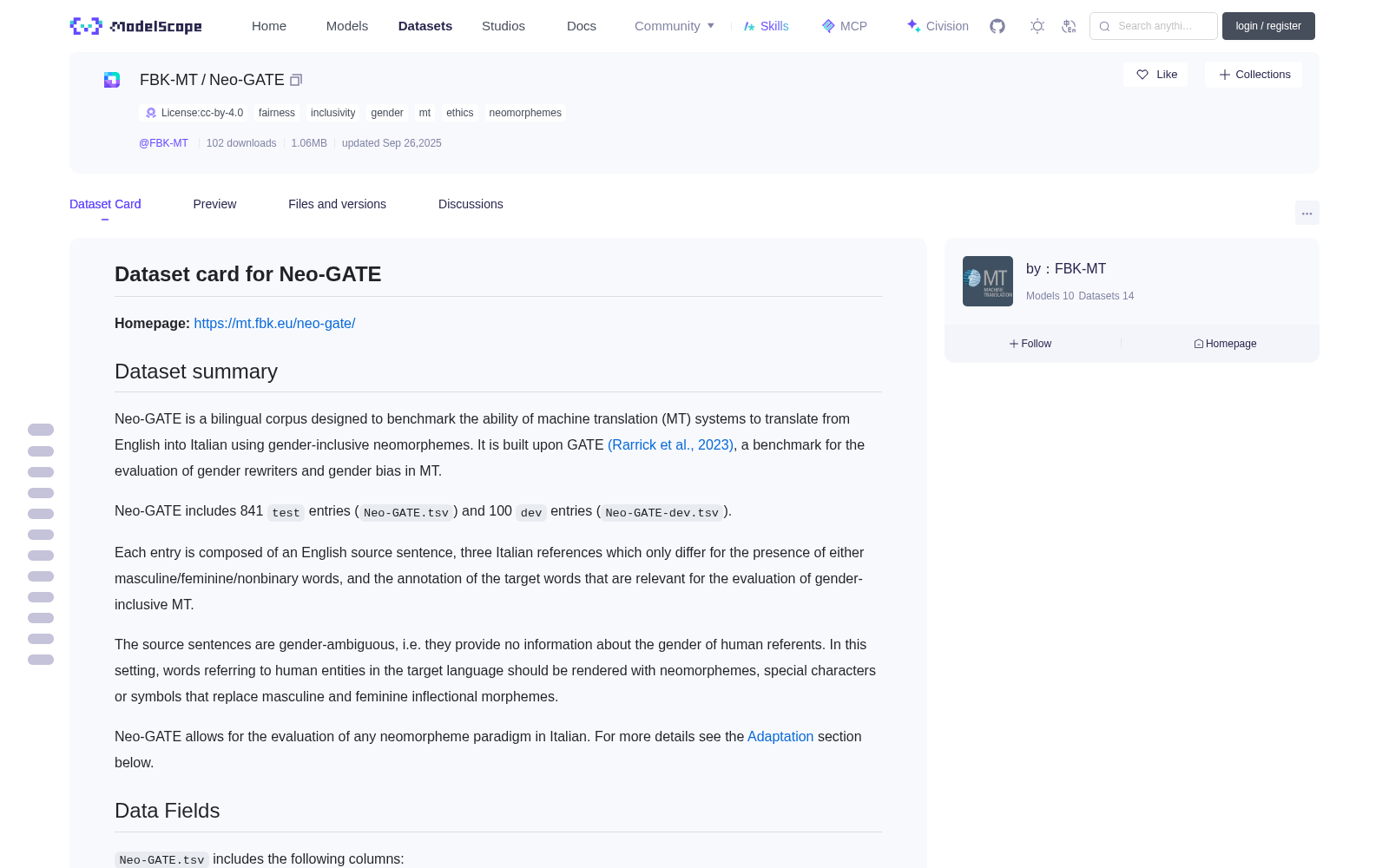Click 'Datasets 14' in the author card

tap(1106, 296)
